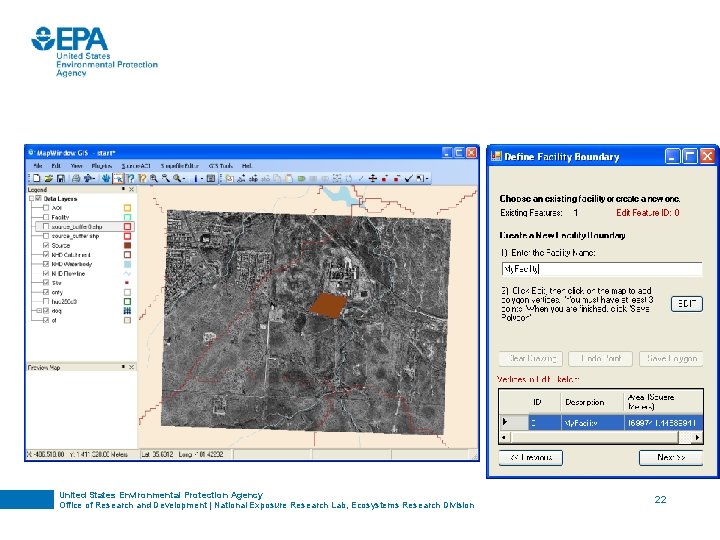Click the first Shapefile Editor new-shapefile icon
This screenshot has width=720, height=540.
[230, 179]
